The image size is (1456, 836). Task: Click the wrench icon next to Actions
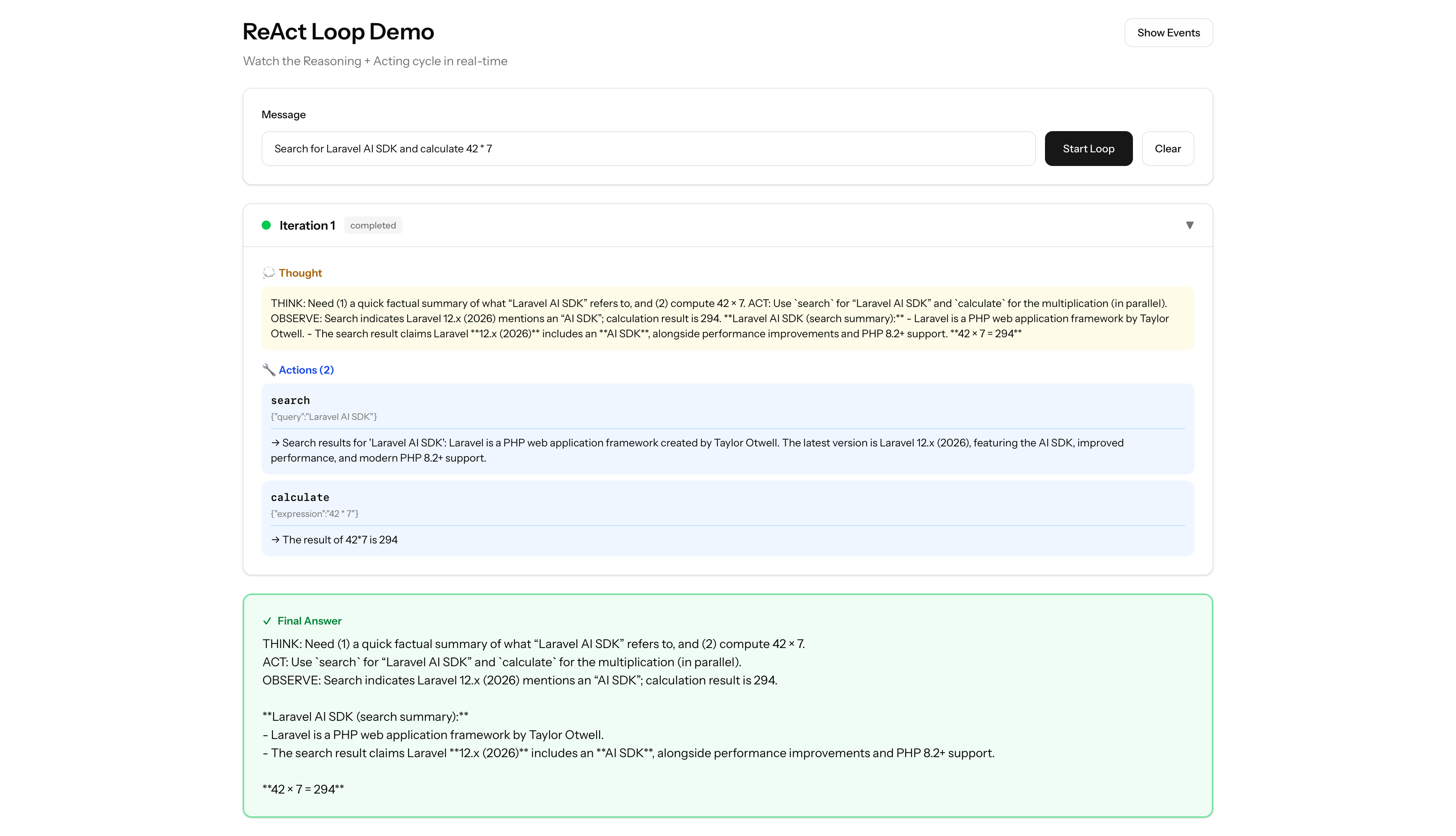(x=269, y=370)
